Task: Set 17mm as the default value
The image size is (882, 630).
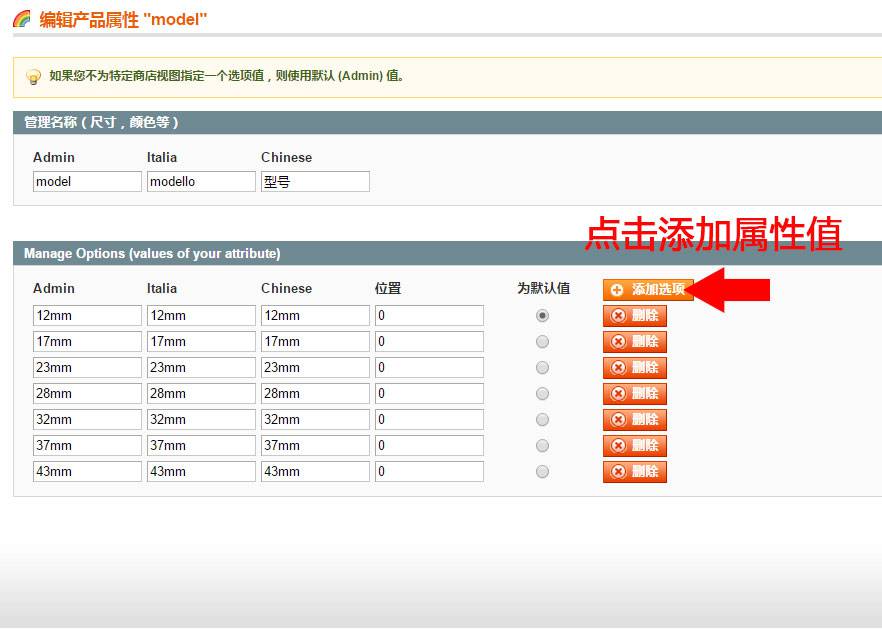Action: tap(542, 341)
